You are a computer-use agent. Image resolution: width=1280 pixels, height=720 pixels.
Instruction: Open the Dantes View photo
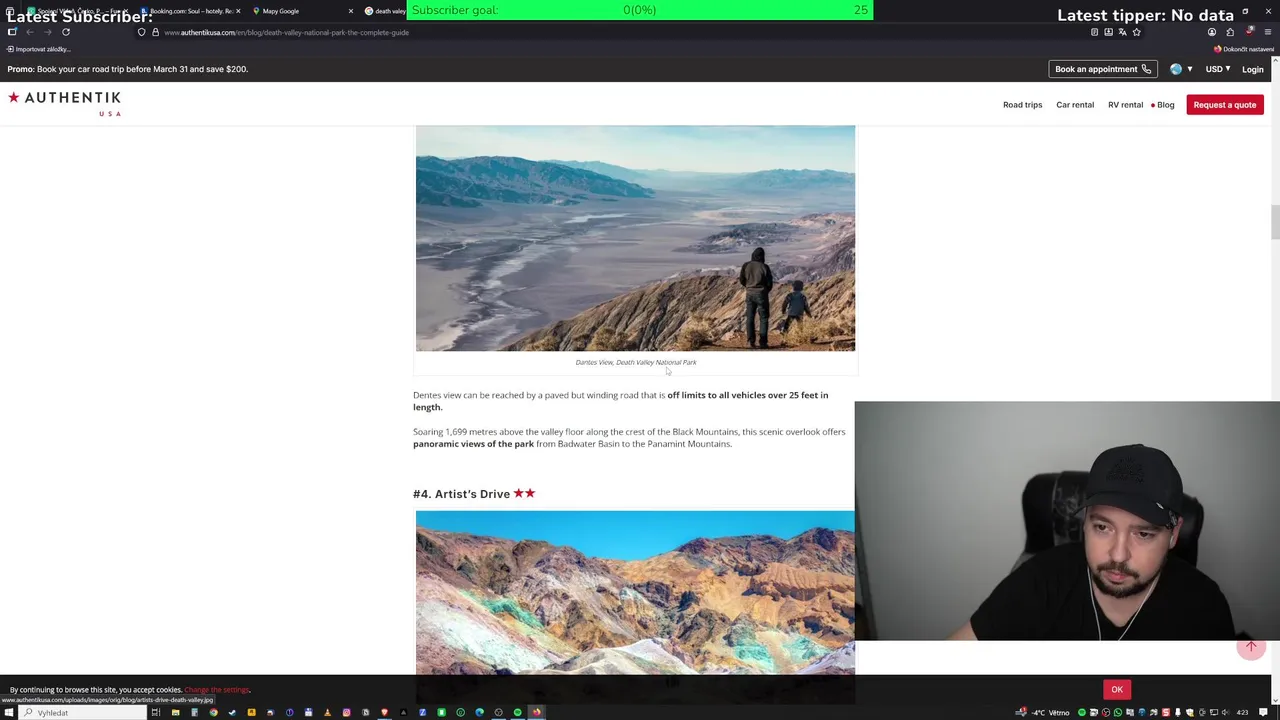point(635,238)
